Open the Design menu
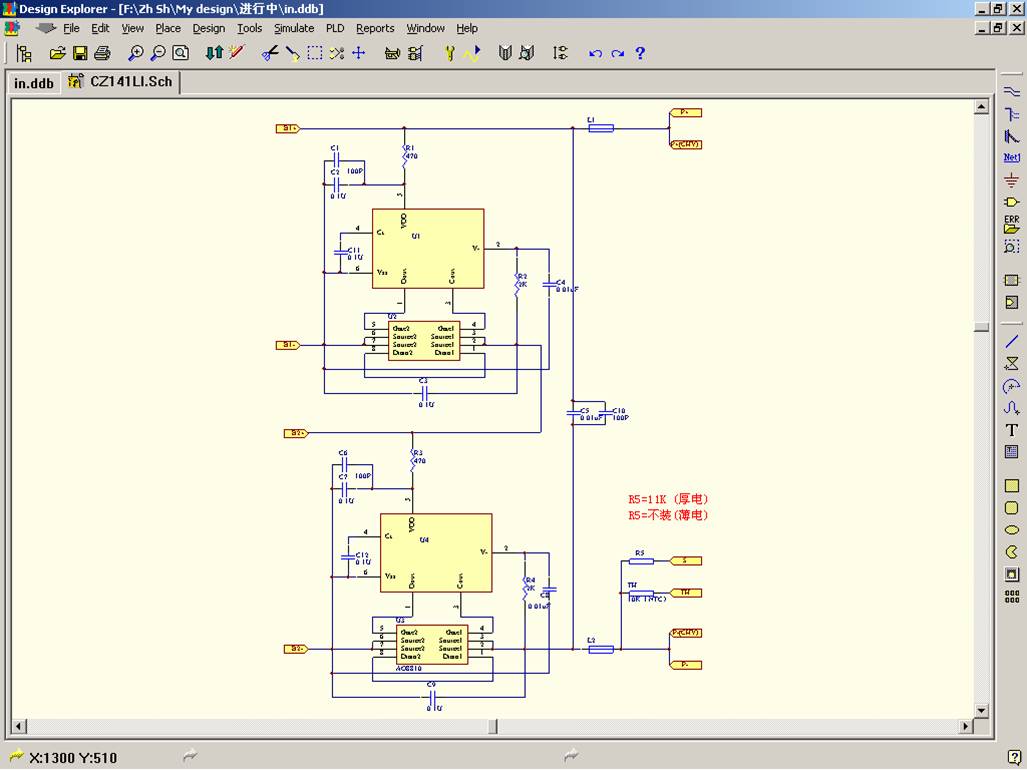The width and height of the screenshot is (1027, 770). 209,28
